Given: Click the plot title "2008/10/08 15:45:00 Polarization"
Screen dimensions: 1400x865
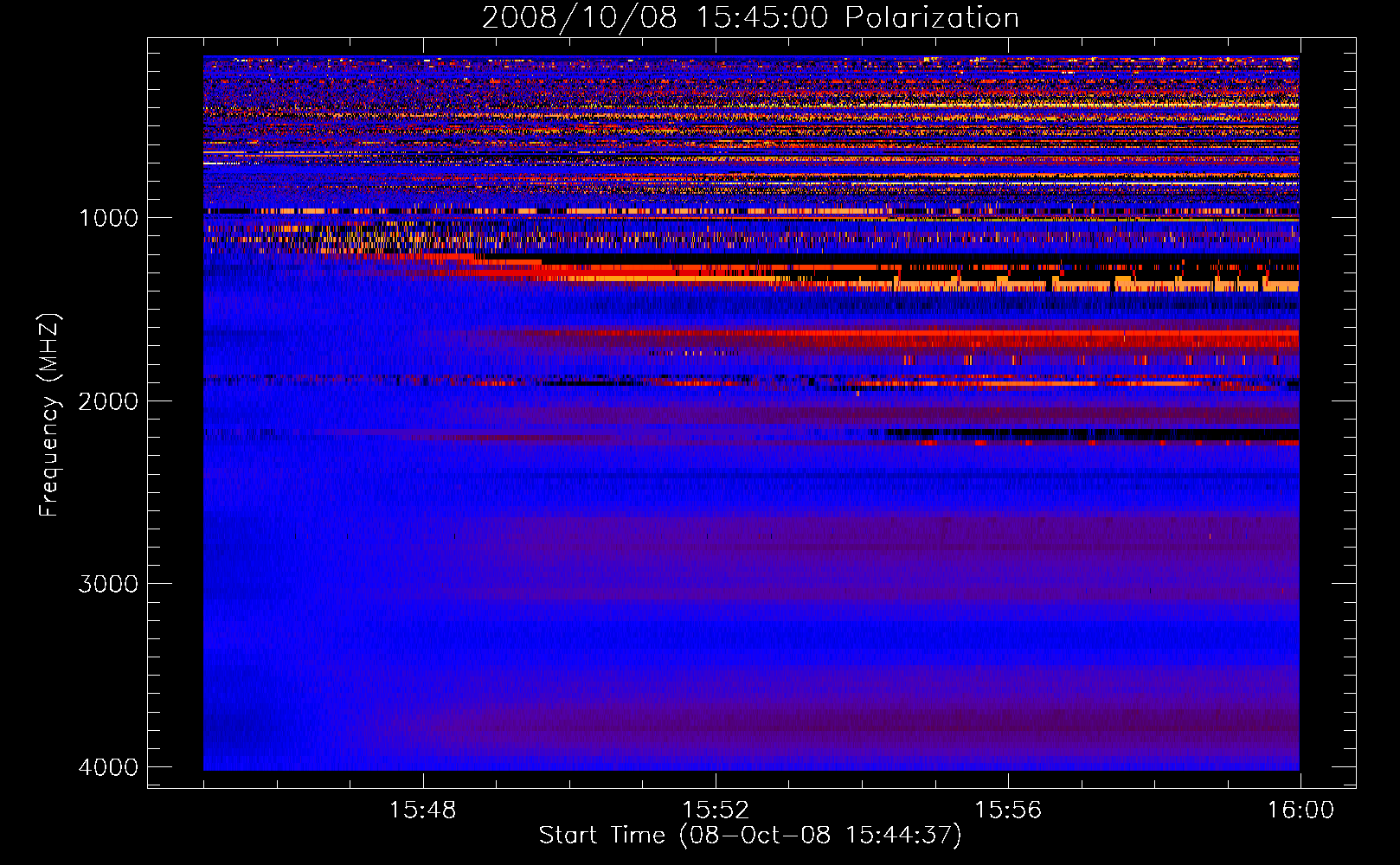Looking at the screenshot, I should [x=750, y=18].
